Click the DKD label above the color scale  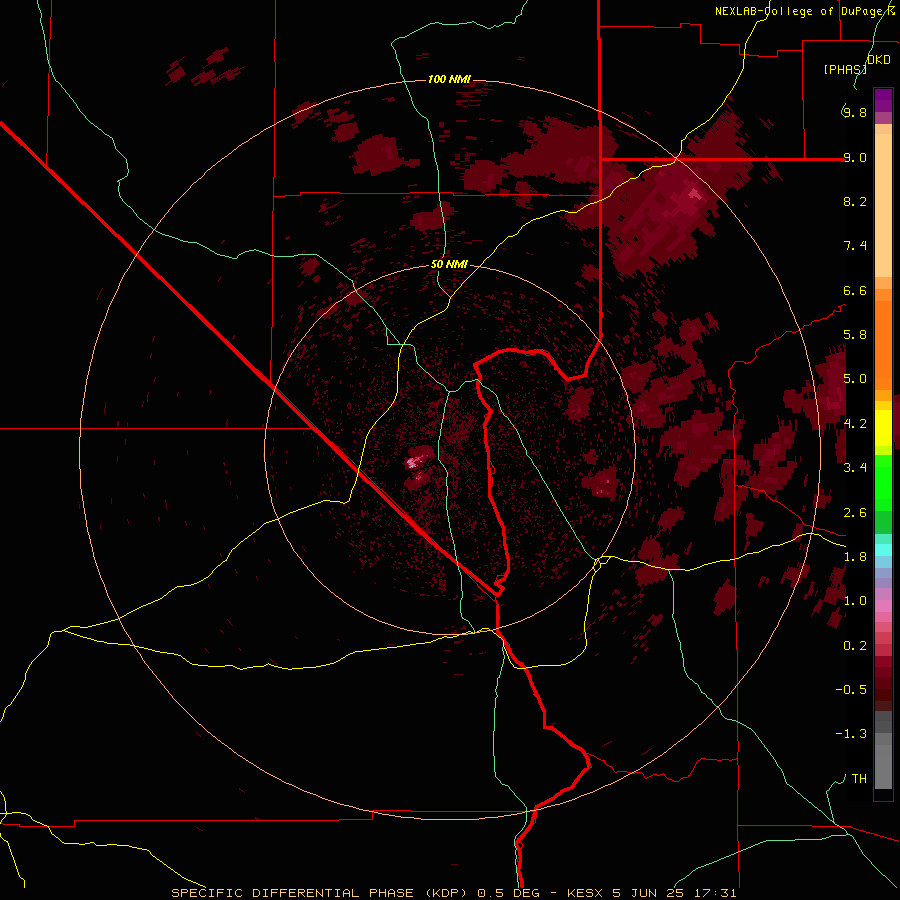[879, 60]
